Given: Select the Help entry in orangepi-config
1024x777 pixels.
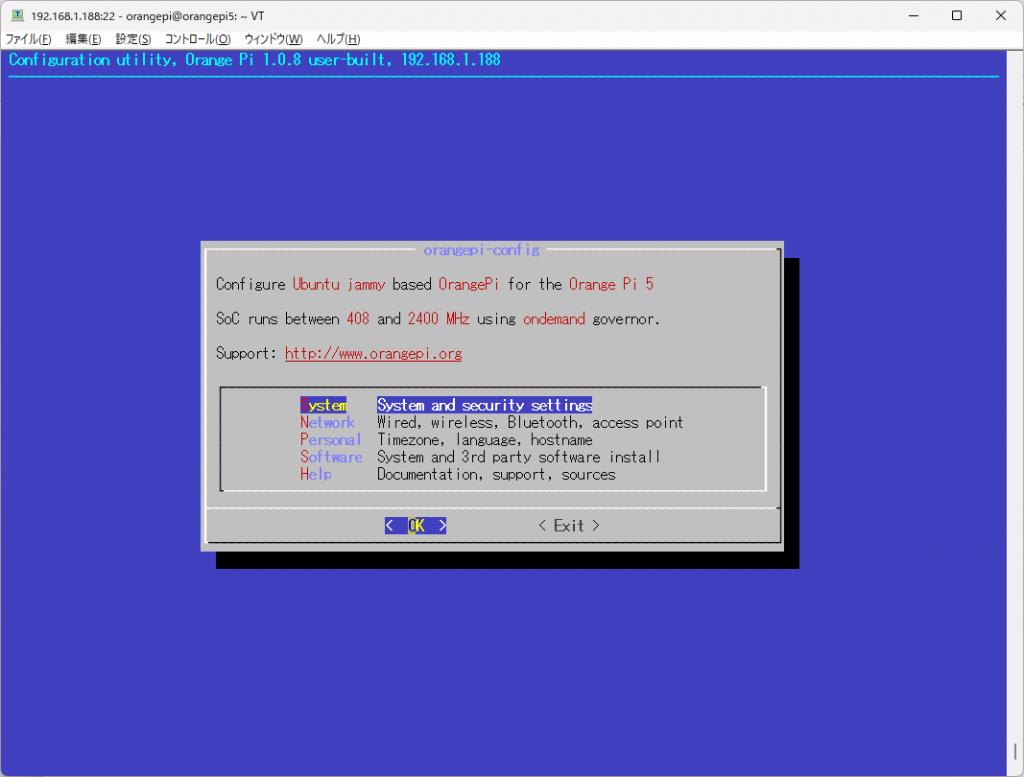Looking at the screenshot, I should (x=315, y=474).
